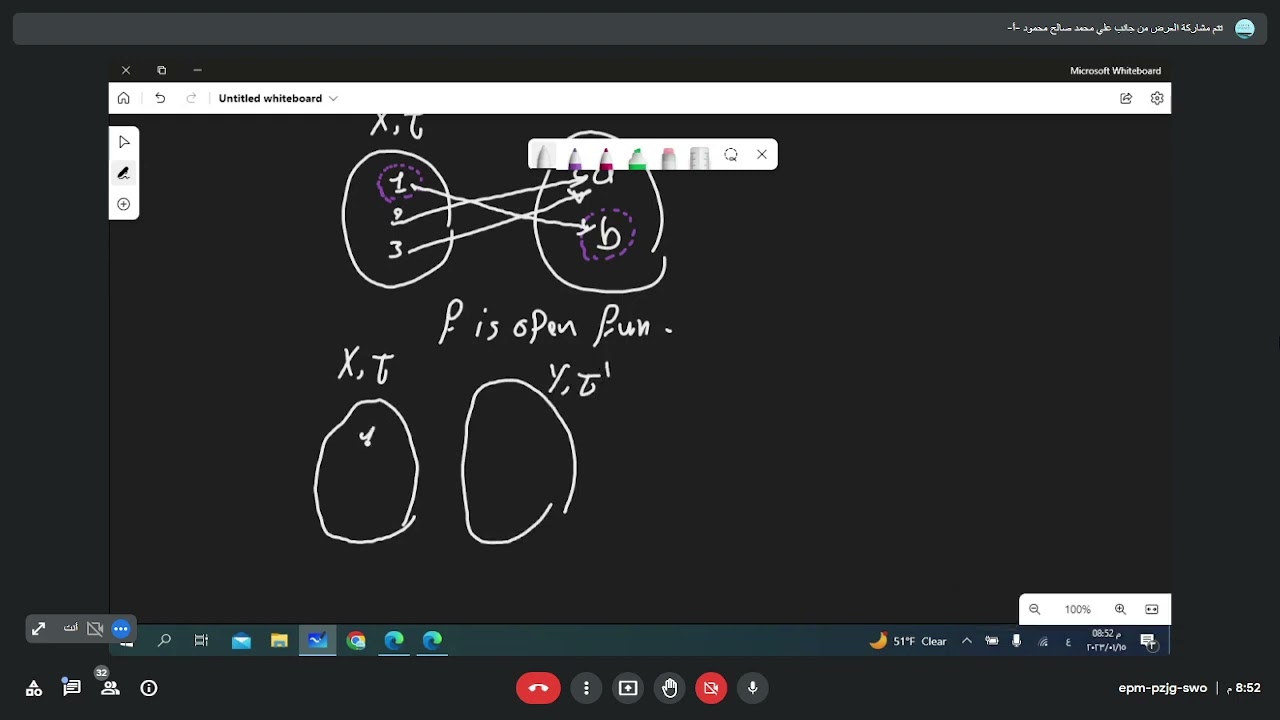1280x720 pixels.
Task: Open taskbar search magnifier
Action: pyautogui.click(x=164, y=641)
